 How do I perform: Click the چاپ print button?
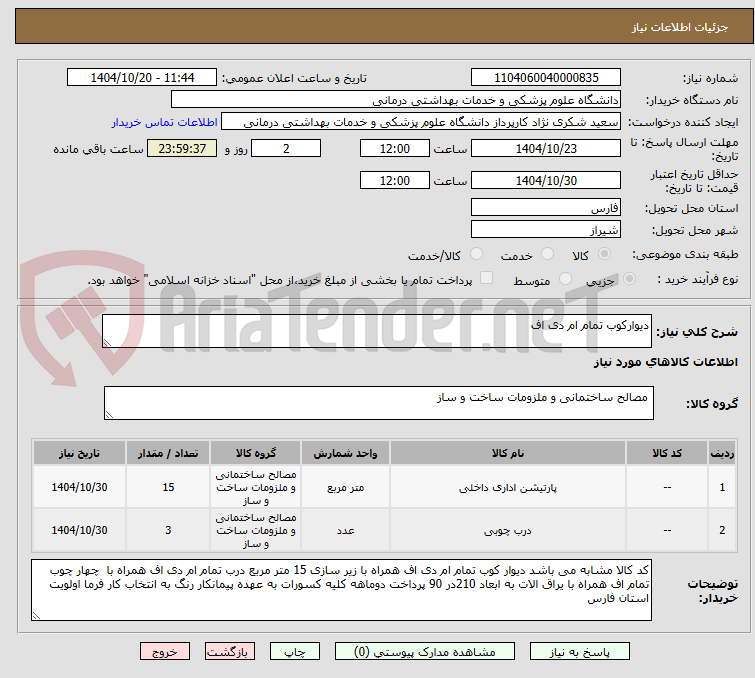(295, 652)
